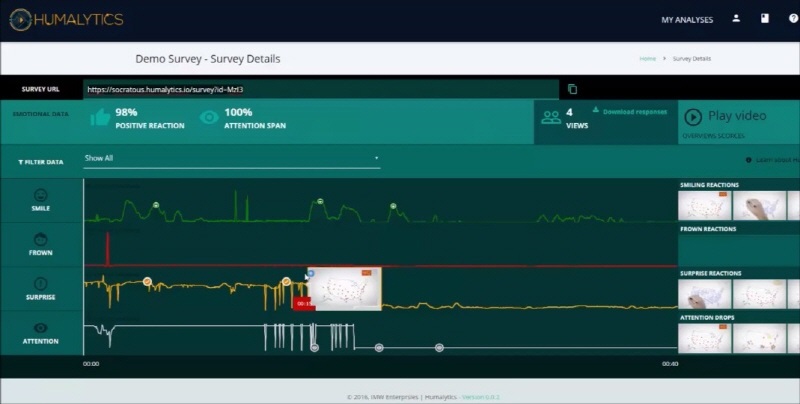Click the Filter Data label
Viewport: 800px width, 404px height.
[x=41, y=162]
